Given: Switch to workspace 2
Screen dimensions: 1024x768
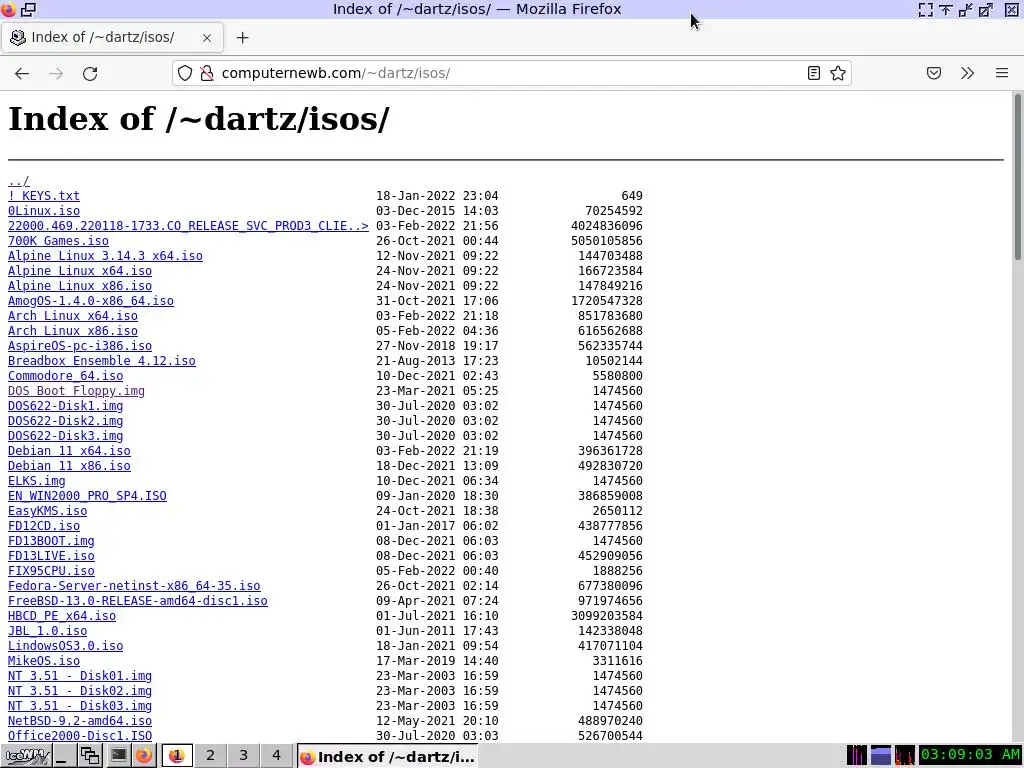Looking at the screenshot, I should (210, 756).
